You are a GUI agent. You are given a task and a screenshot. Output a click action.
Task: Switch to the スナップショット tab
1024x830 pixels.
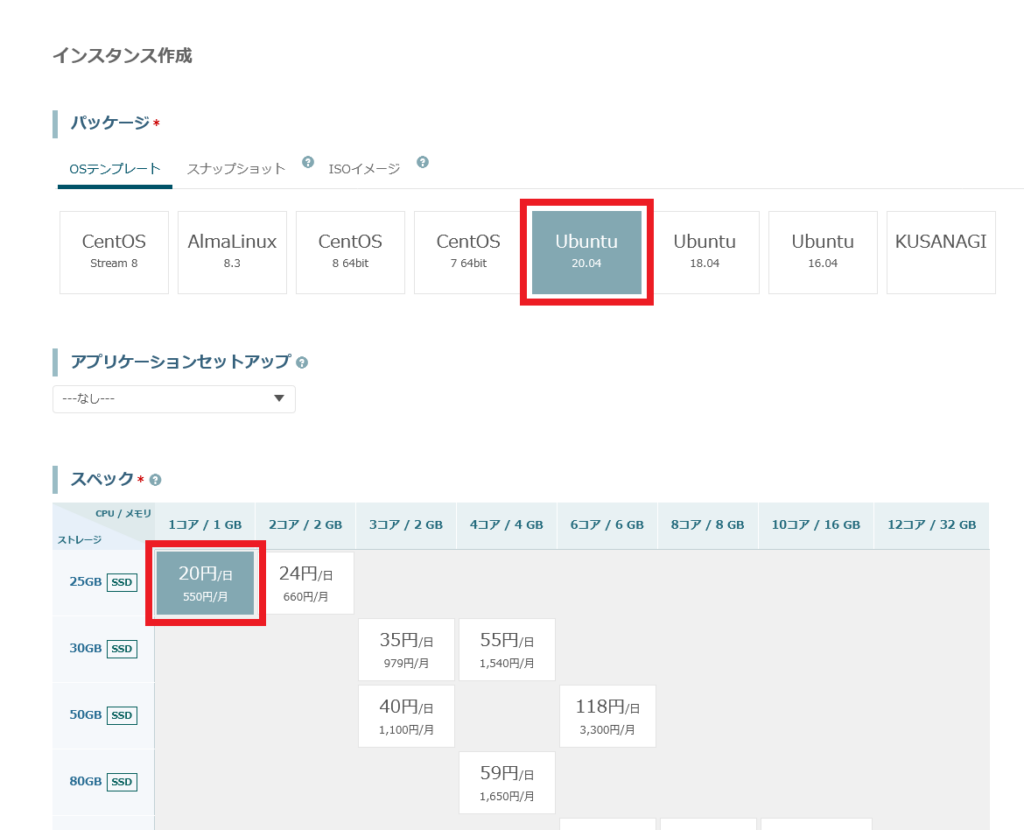tap(236, 169)
